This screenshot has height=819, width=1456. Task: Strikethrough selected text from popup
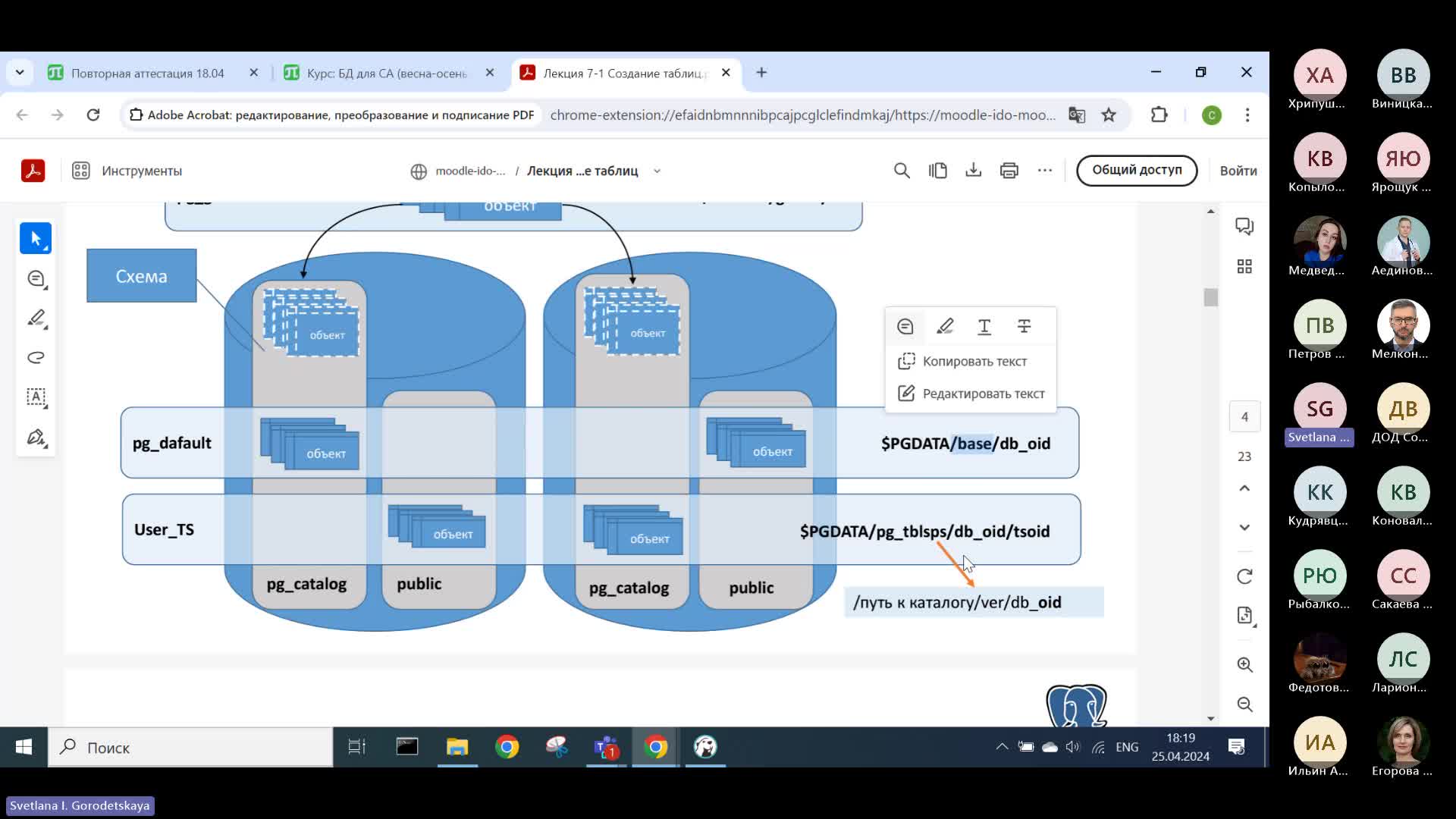point(1024,327)
